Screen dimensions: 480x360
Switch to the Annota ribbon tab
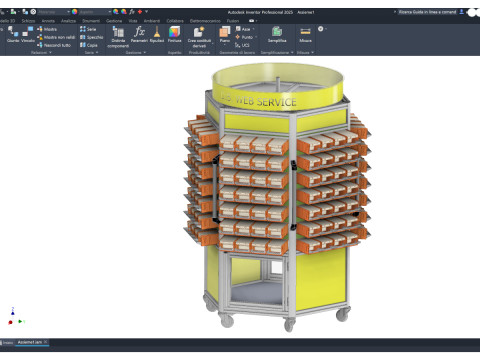[48, 21]
